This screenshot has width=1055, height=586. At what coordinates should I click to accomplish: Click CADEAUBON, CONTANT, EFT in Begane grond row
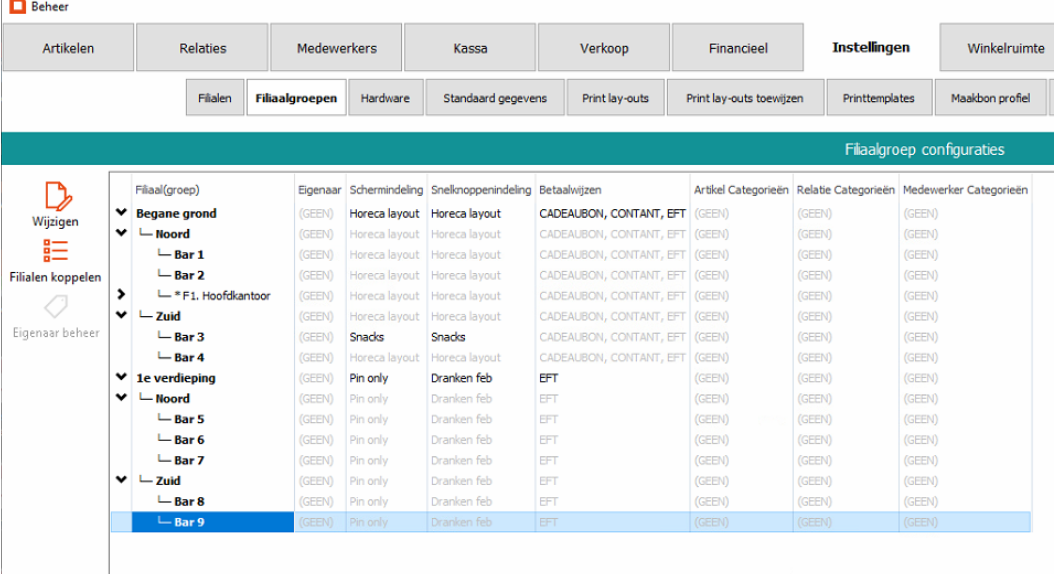(612, 213)
